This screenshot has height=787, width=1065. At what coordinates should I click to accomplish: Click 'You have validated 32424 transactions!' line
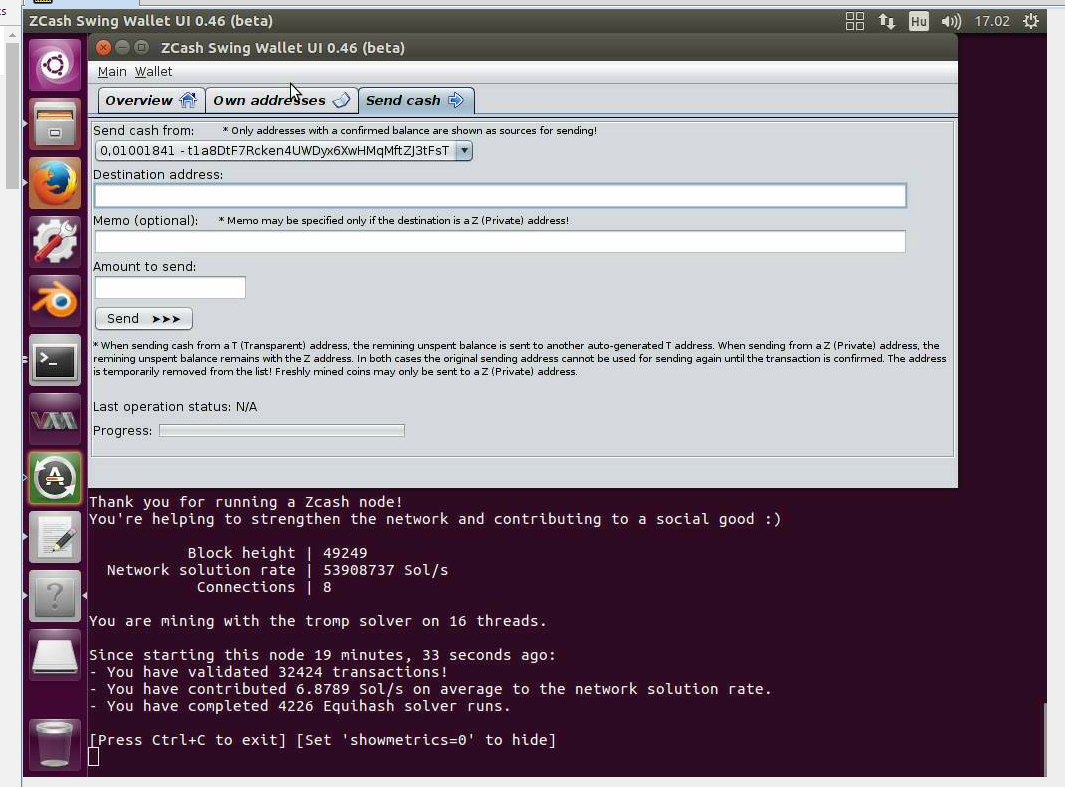(x=268, y=672)
